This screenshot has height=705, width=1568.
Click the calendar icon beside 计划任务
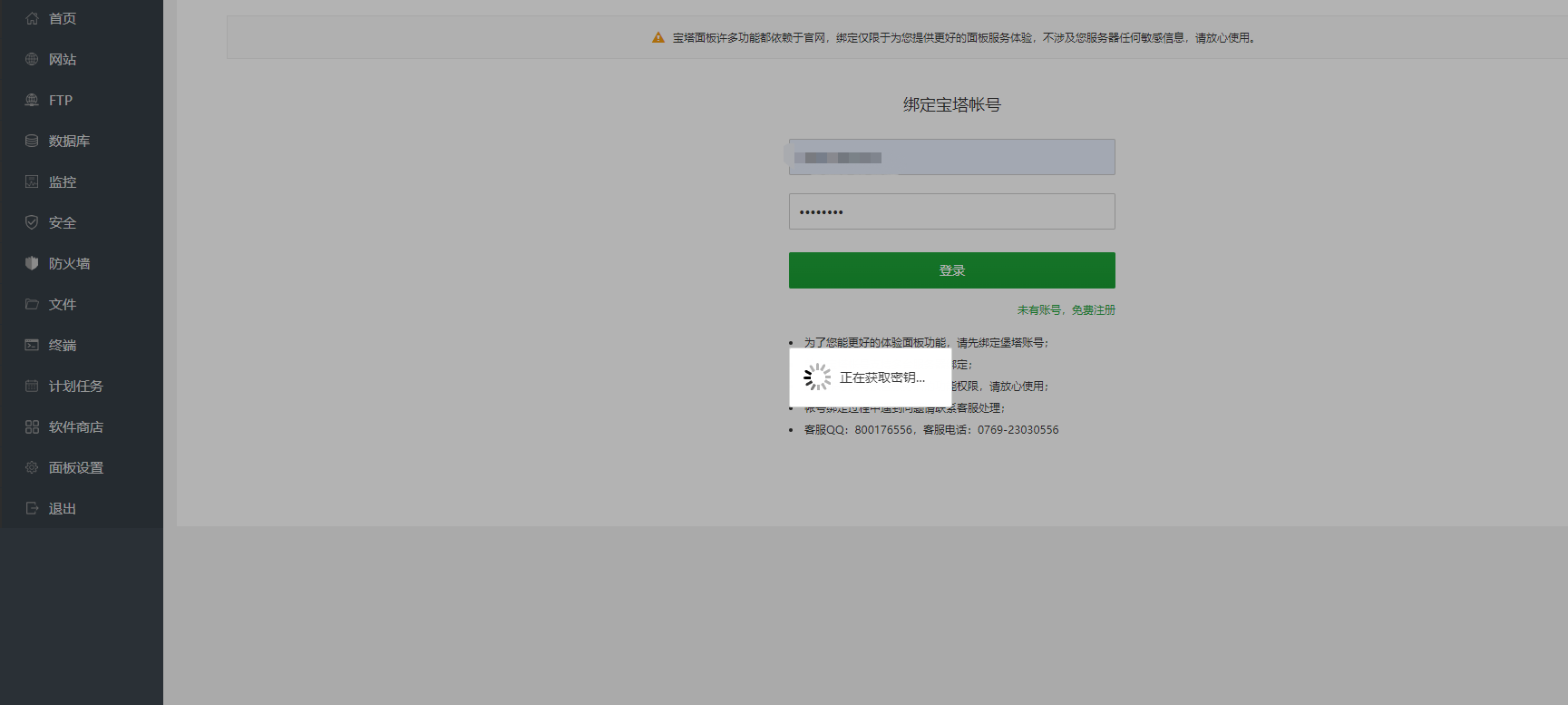[x=32, y=386]
